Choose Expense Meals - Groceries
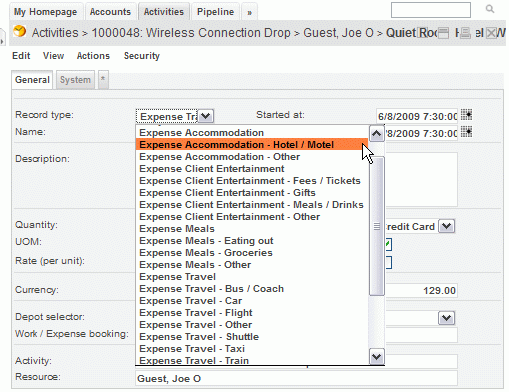 coord(252,253)
